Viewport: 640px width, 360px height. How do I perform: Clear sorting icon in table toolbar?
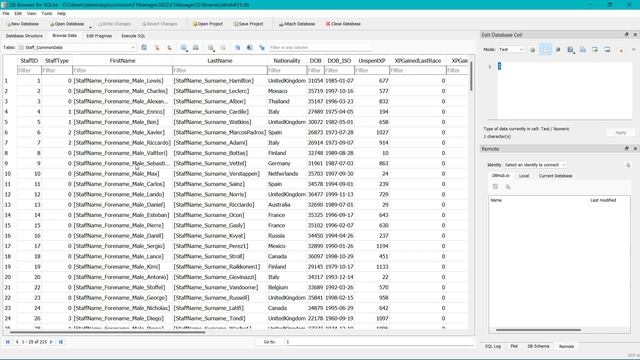(x=169, y=48)
